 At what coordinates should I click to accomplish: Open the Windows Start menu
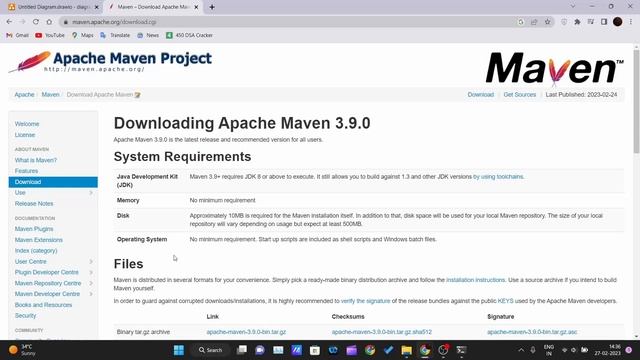point(179,350)
